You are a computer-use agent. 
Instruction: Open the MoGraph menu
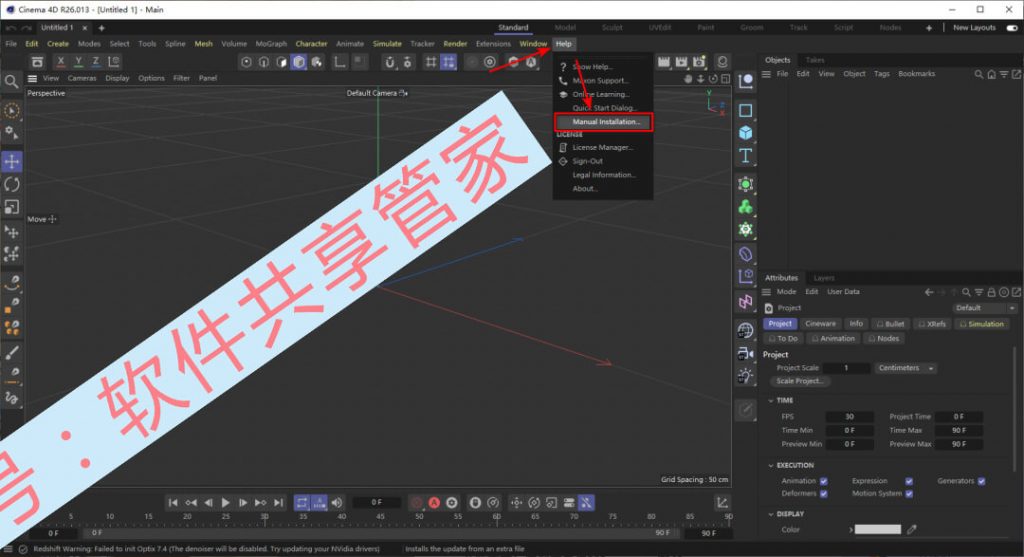pyautogui.click(x=271, y=44)
